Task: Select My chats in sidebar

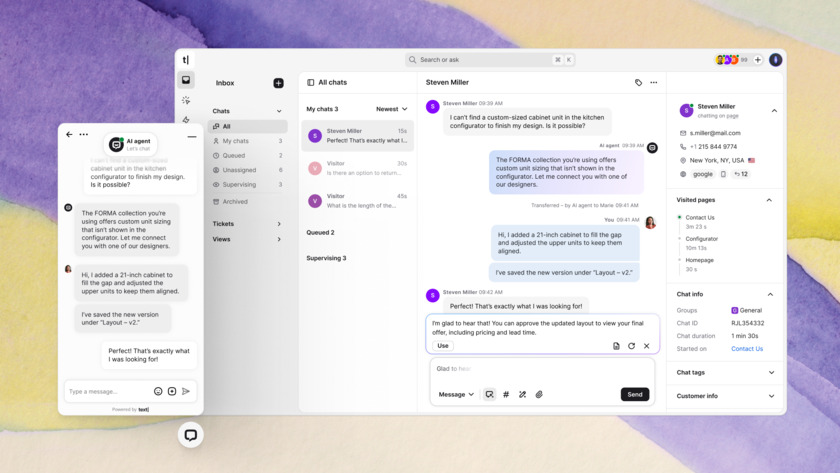Action: 248,141
